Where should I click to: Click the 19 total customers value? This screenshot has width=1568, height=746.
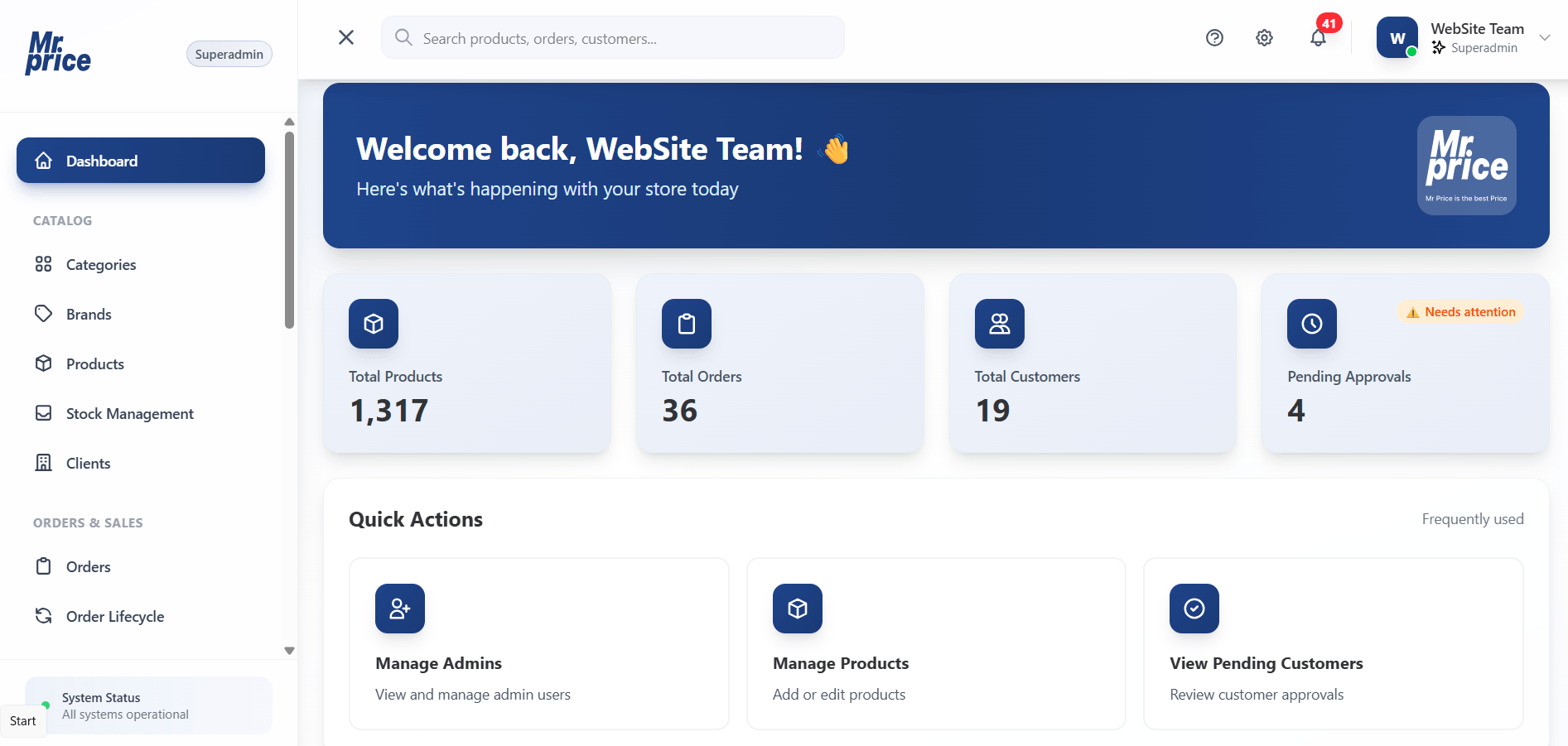992,411
